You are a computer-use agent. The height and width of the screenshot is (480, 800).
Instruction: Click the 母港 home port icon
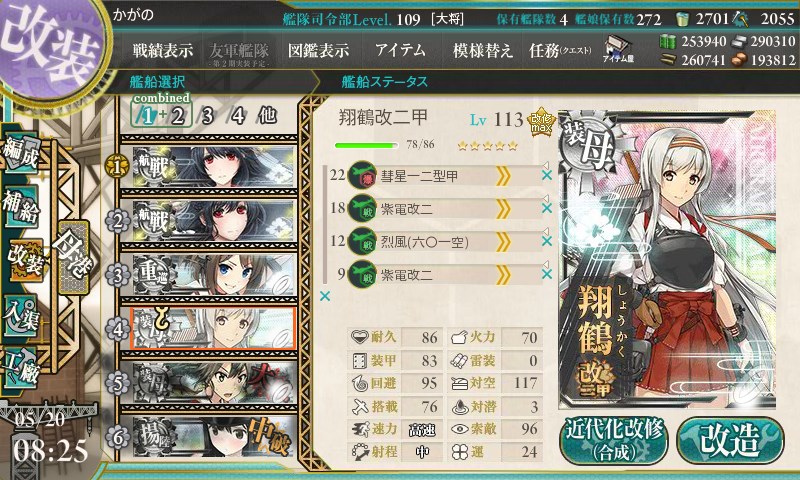[x=73, y=257]
